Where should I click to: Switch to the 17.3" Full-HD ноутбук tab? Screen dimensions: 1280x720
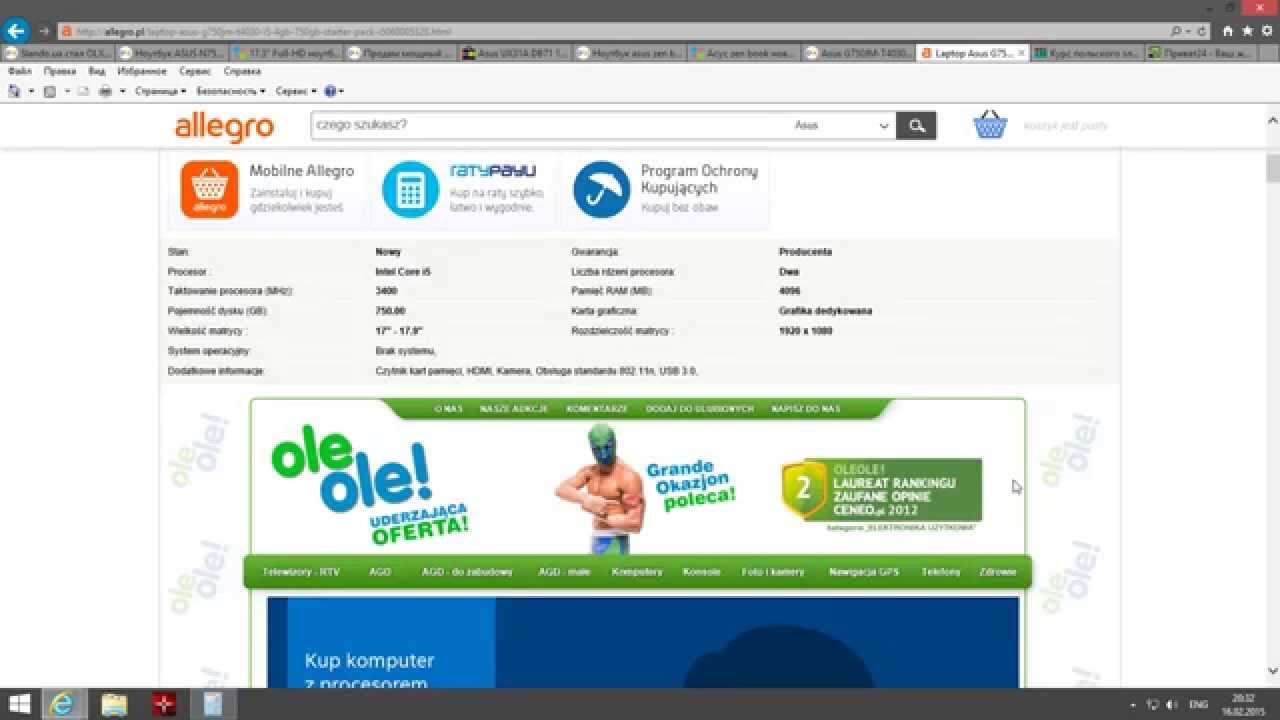pos(287,53)
